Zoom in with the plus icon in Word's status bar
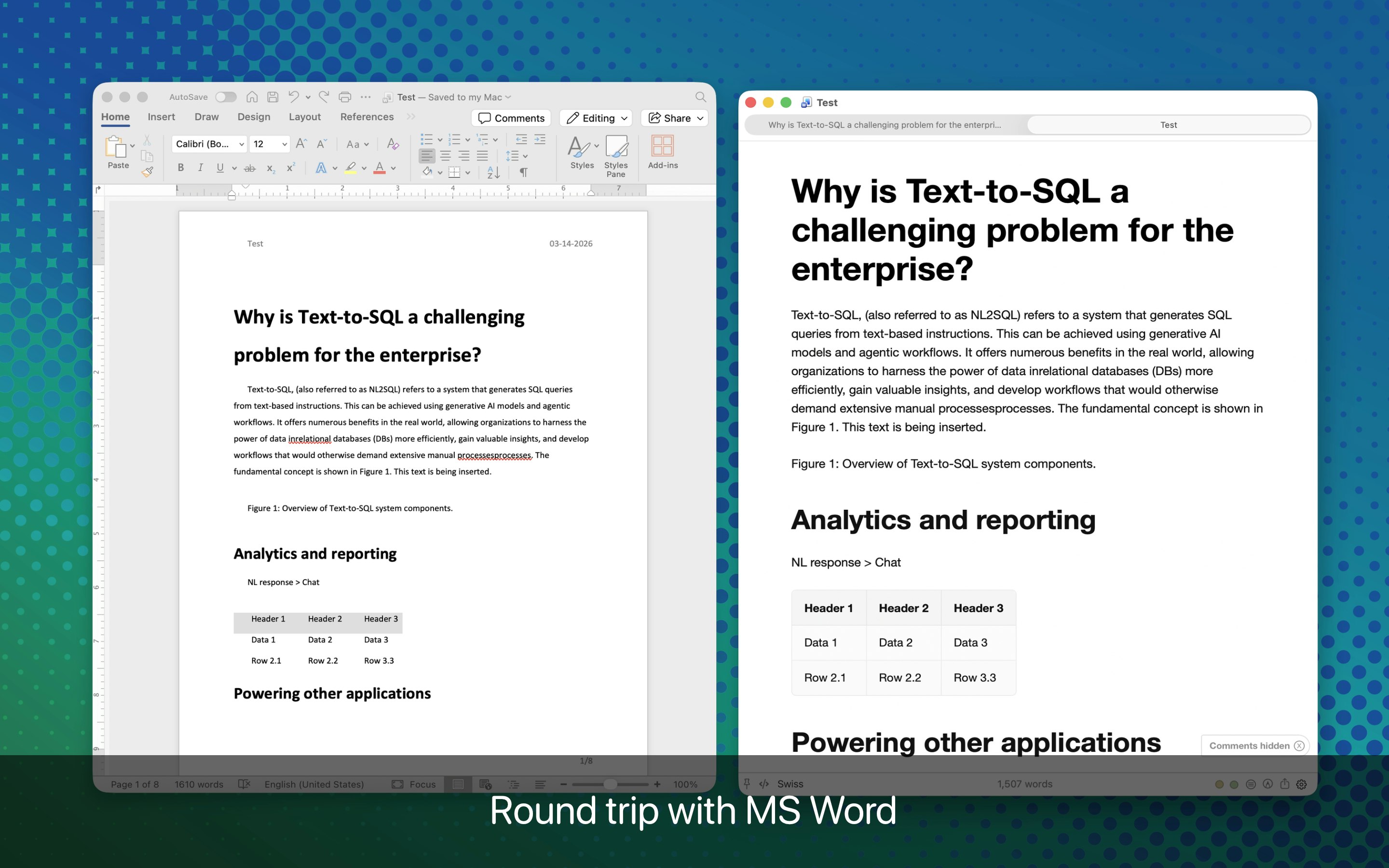Screen dimensions: 1389x868 click(657, 784)
